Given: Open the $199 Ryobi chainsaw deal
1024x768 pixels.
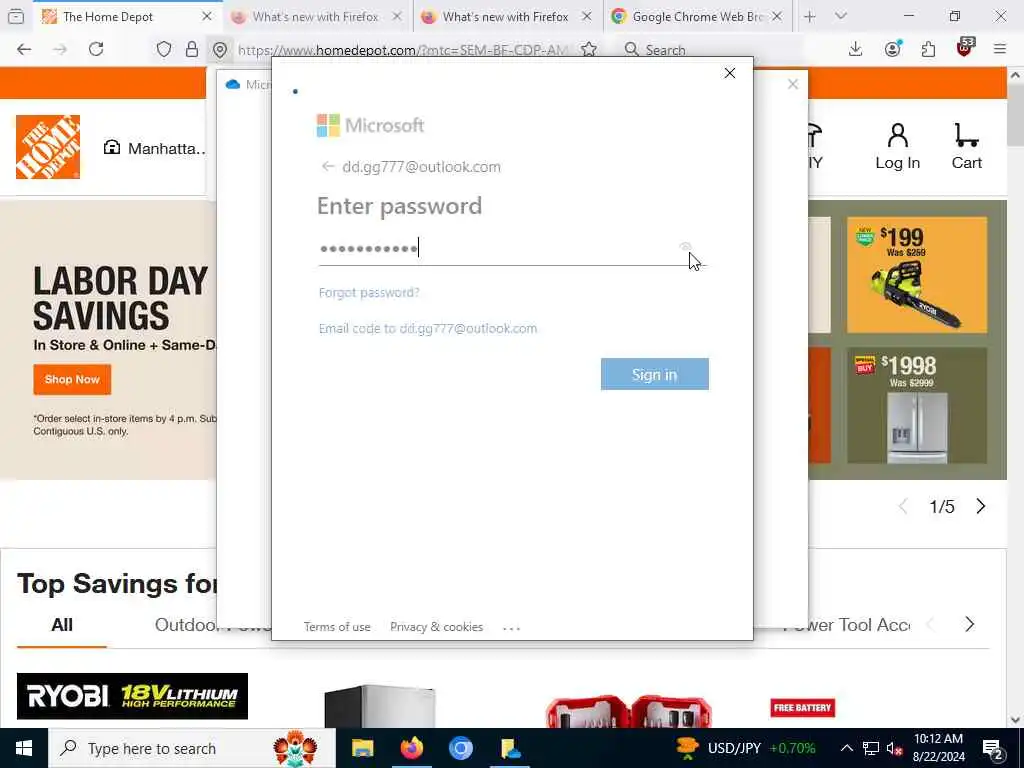Looking at the screenshot, I should (x=917, y=275).
